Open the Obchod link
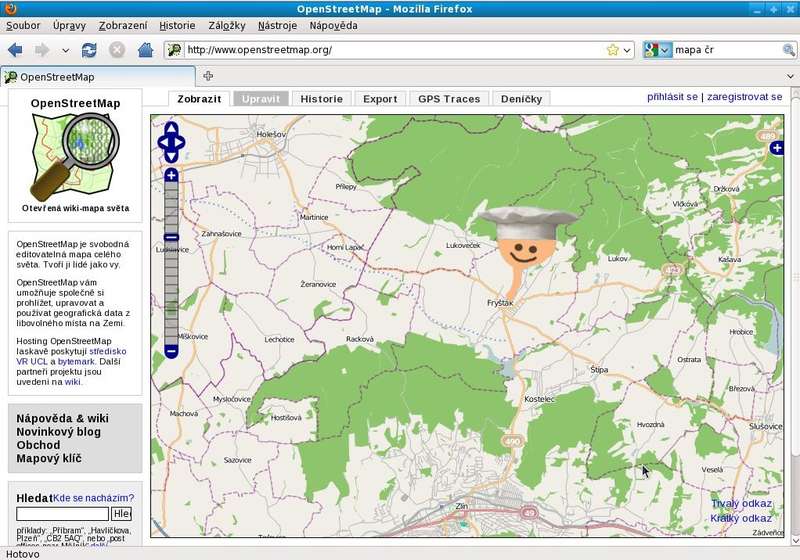Viewport: 800px width, 560px height. click(38, 445)
